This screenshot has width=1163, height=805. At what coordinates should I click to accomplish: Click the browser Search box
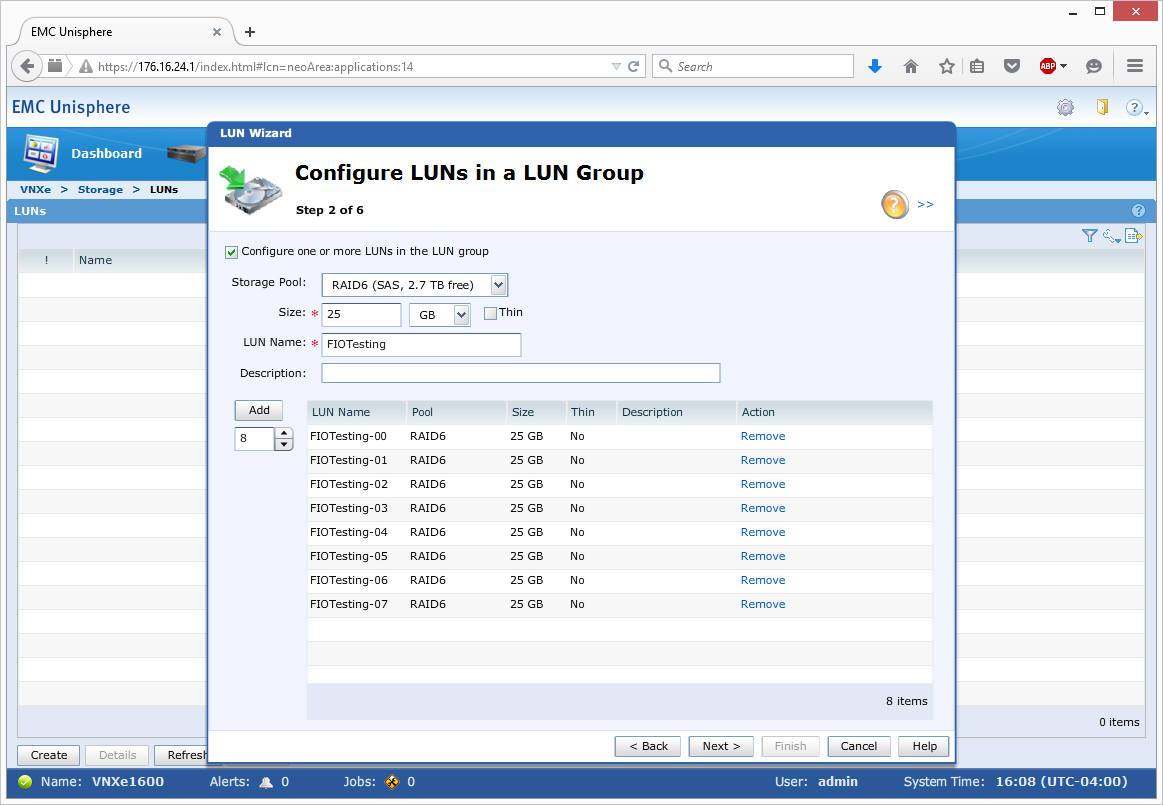(753, 66)
